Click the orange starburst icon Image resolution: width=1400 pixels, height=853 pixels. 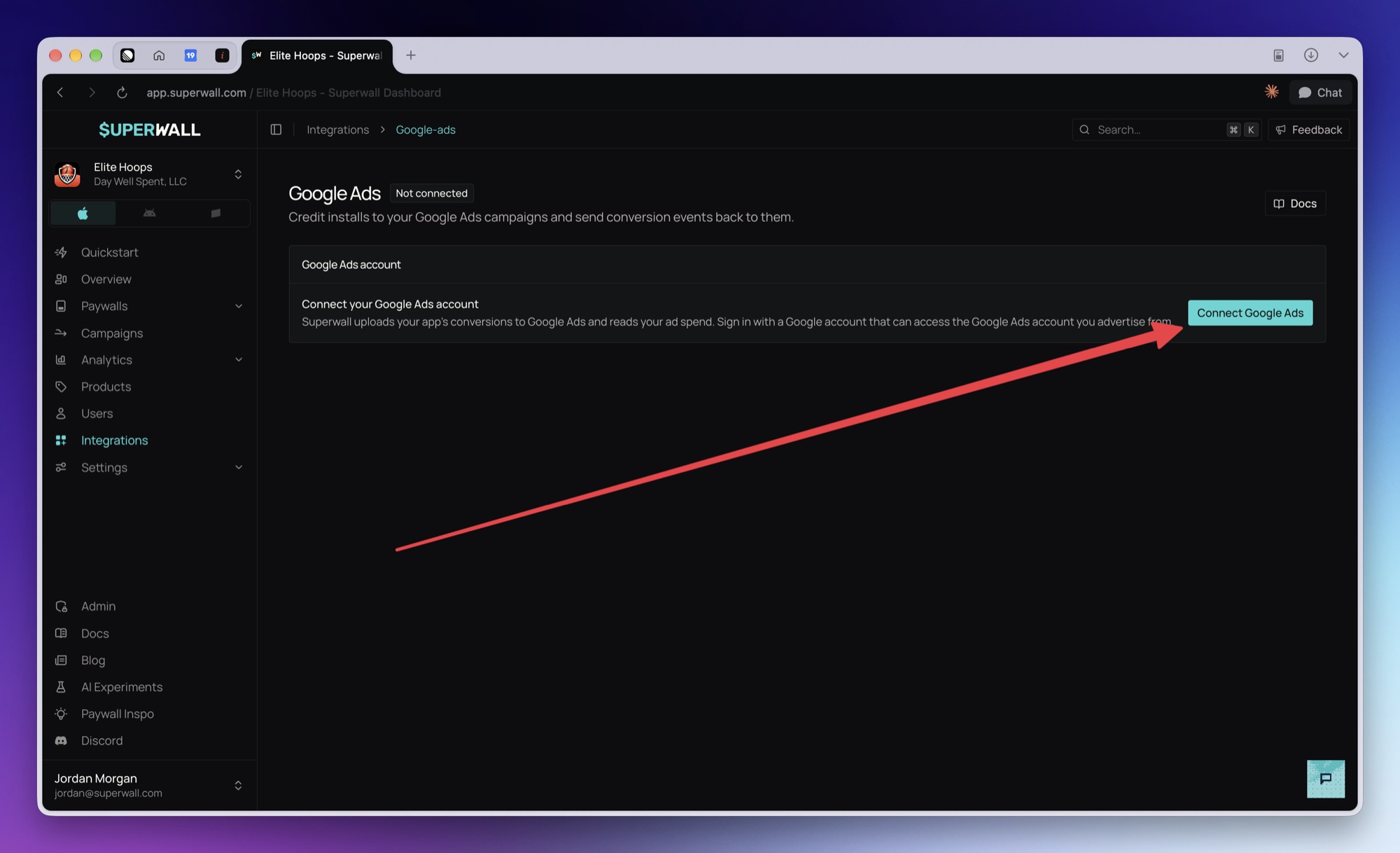tap(1272, 92)
